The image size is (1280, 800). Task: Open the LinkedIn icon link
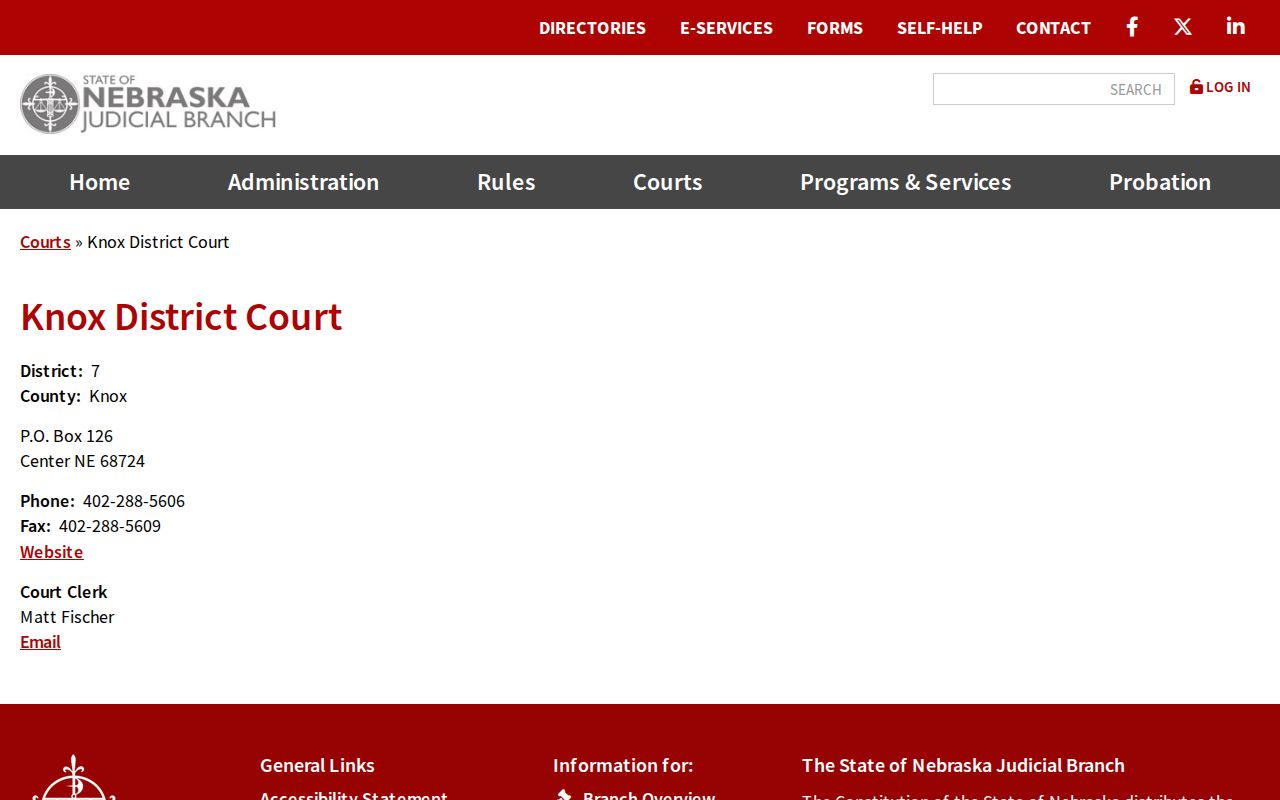(x=1236, y=27)
